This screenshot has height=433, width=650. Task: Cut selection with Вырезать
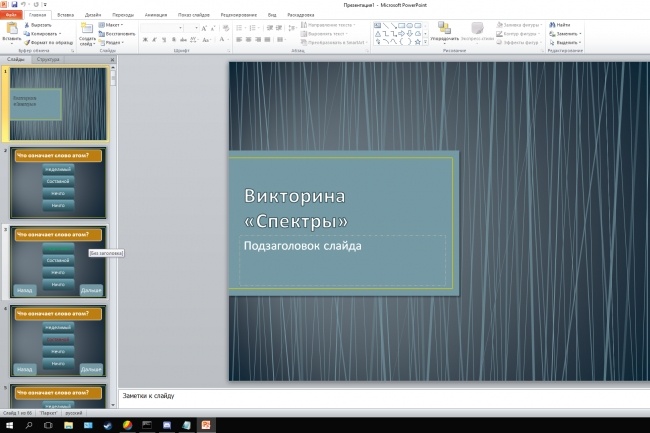pyautogui.click(x=38, y=25)
